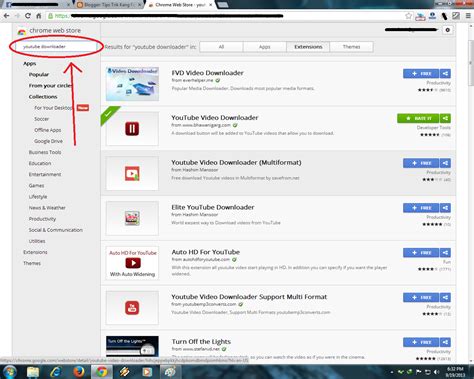
Task: Share Turn Off the Lights via share icon
Action: coord(445,342)
